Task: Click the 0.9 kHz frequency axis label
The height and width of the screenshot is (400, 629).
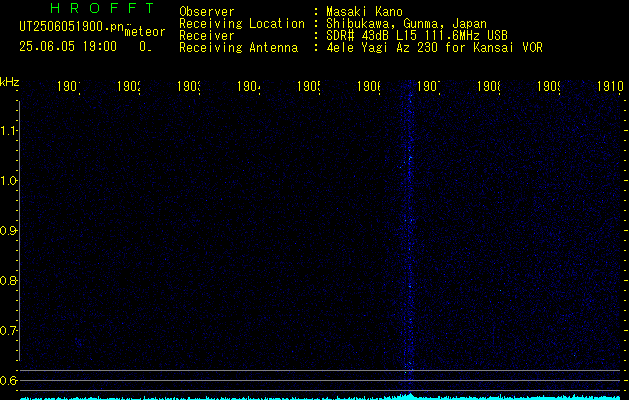Action: [x=8, y=231]
